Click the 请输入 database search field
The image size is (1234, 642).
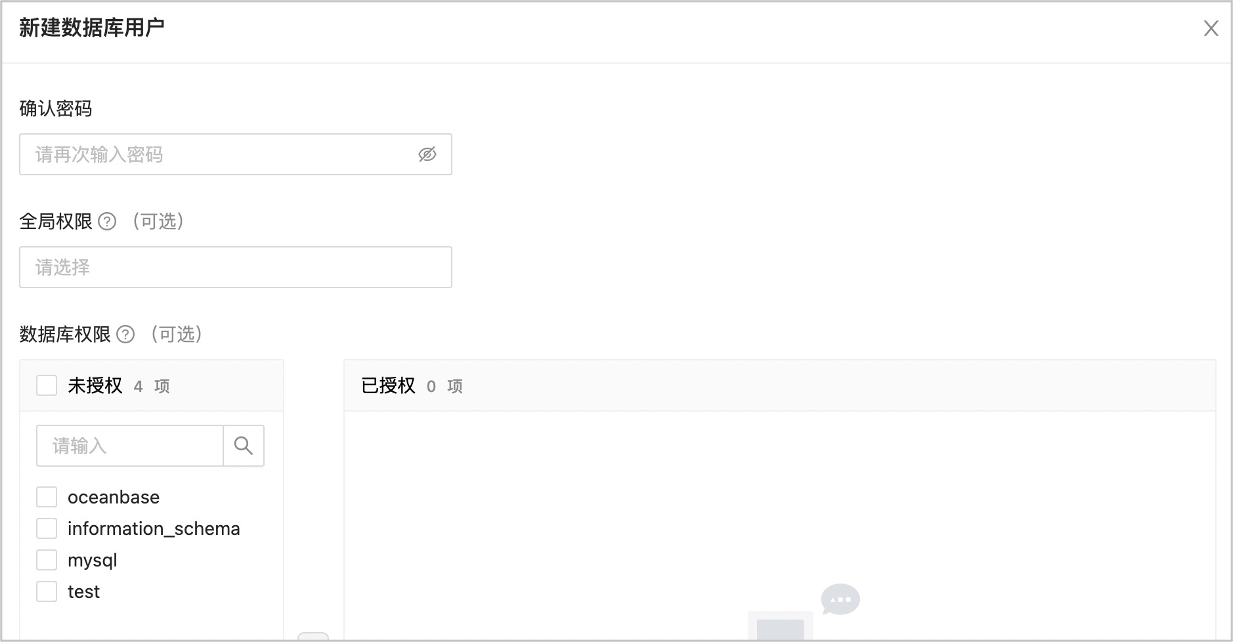point(130,446)
